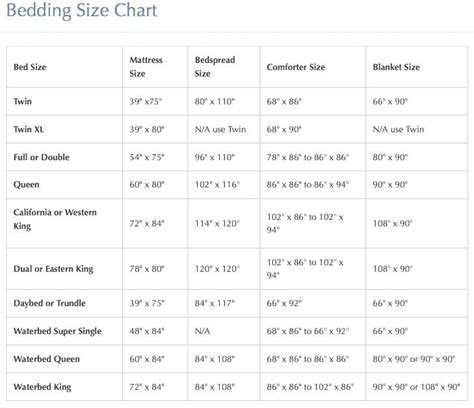Click the Waterbed Queen row label

tap(46, 359)
